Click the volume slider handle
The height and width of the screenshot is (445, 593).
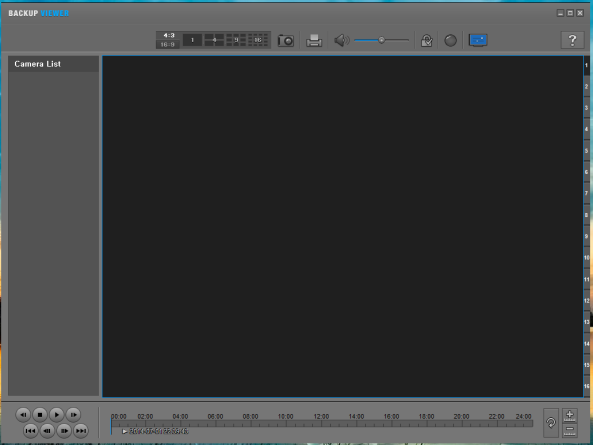click(382, 40)
